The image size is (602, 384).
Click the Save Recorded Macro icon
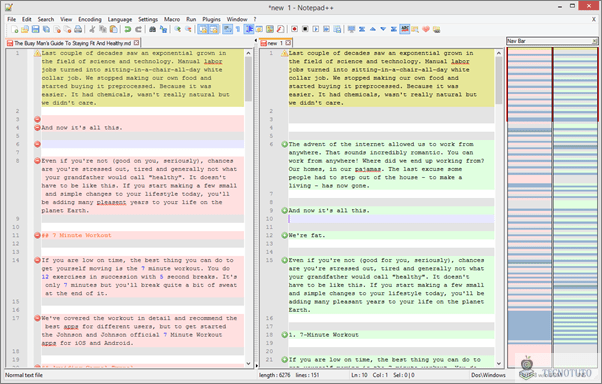337,29
